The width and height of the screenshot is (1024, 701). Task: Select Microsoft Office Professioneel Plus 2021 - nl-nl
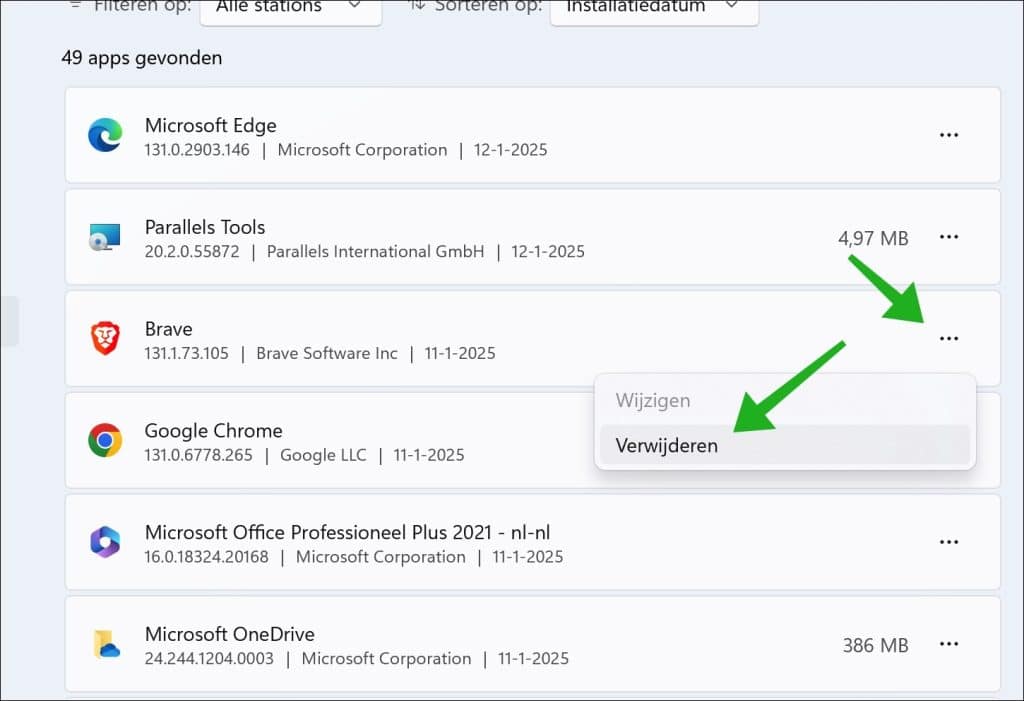point(347,532)
